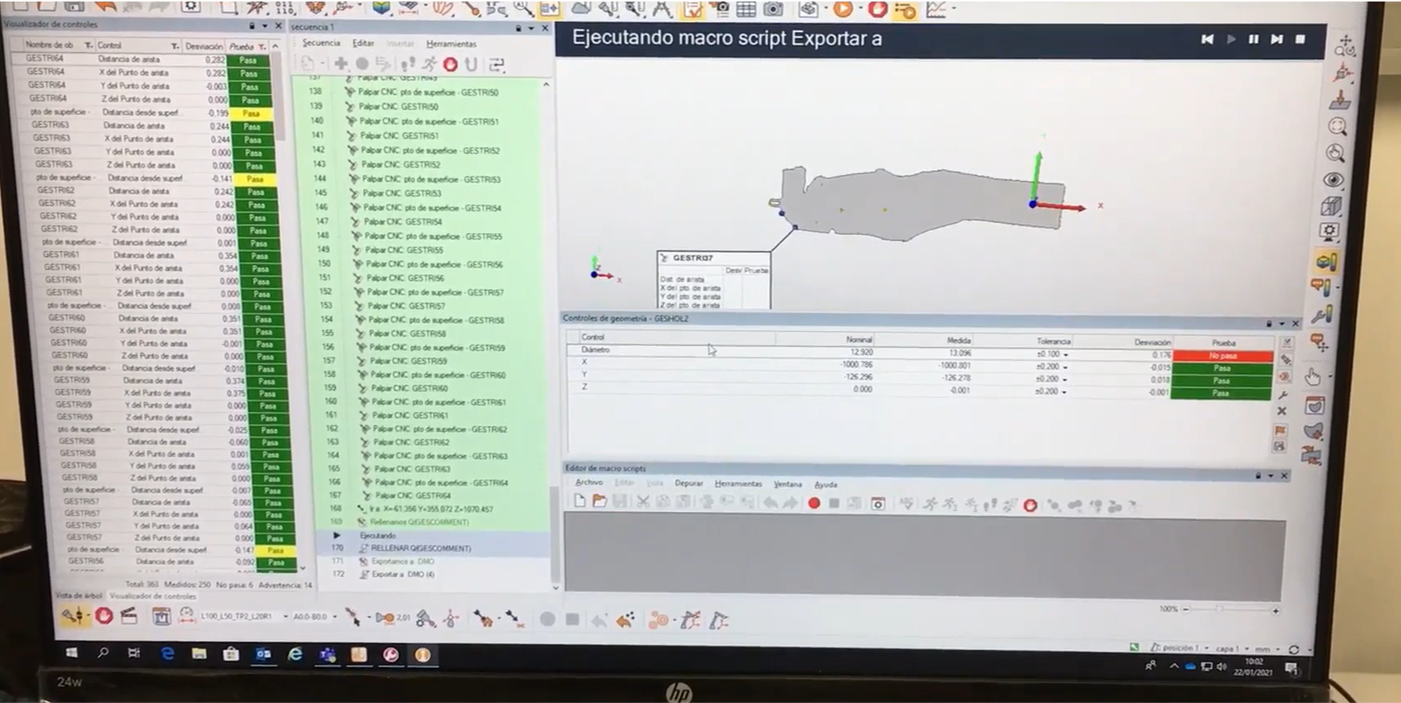Click the red stop sign on probe toolbar
Screen dimensions: 1401x703
point(103,616)
